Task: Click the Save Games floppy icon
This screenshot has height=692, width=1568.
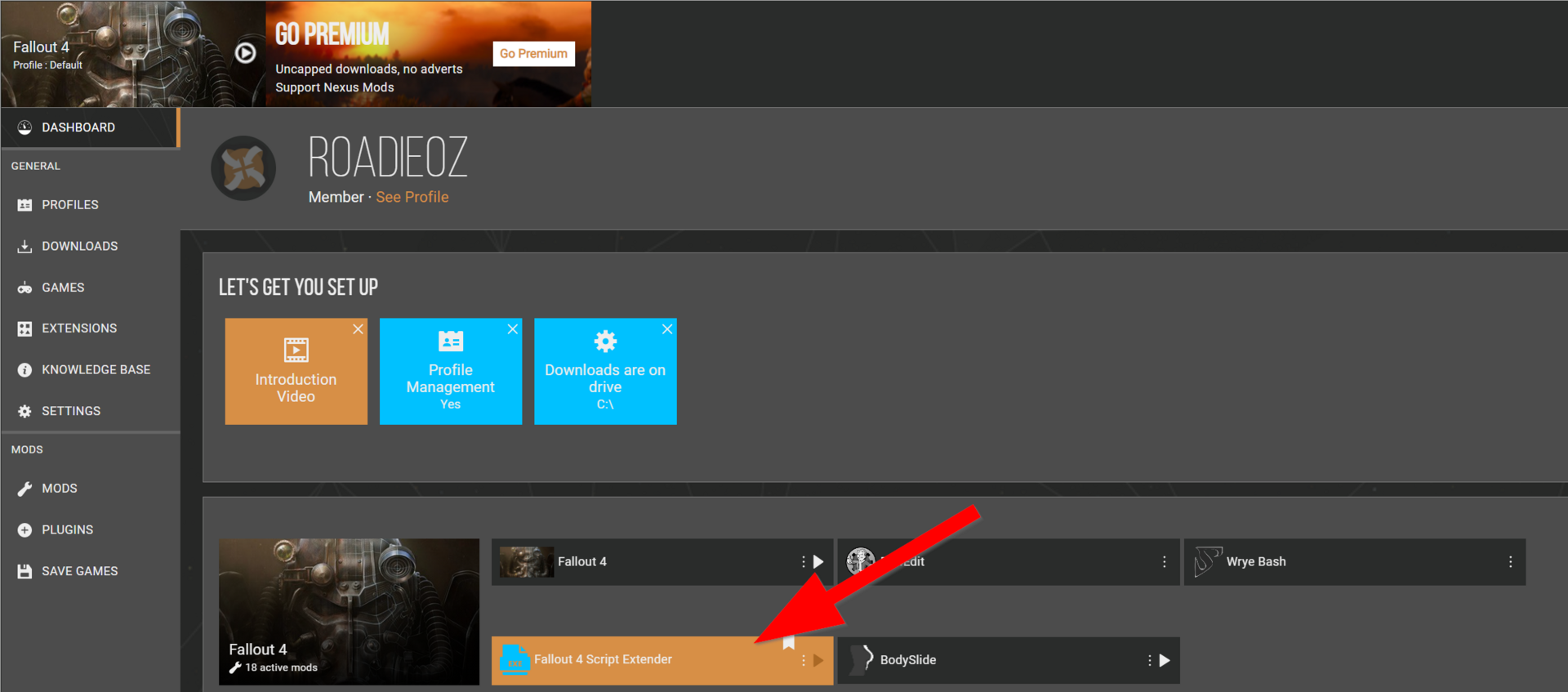Action: point(24,571)
